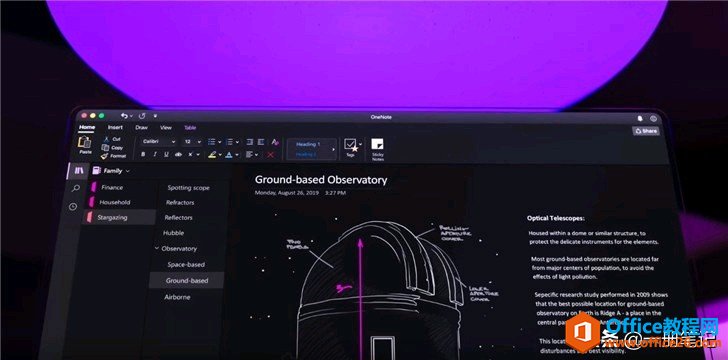Open the Tags dropdown arrow
Screen dimensions: 728x360
pyautogui.click(x=360, y=144)
